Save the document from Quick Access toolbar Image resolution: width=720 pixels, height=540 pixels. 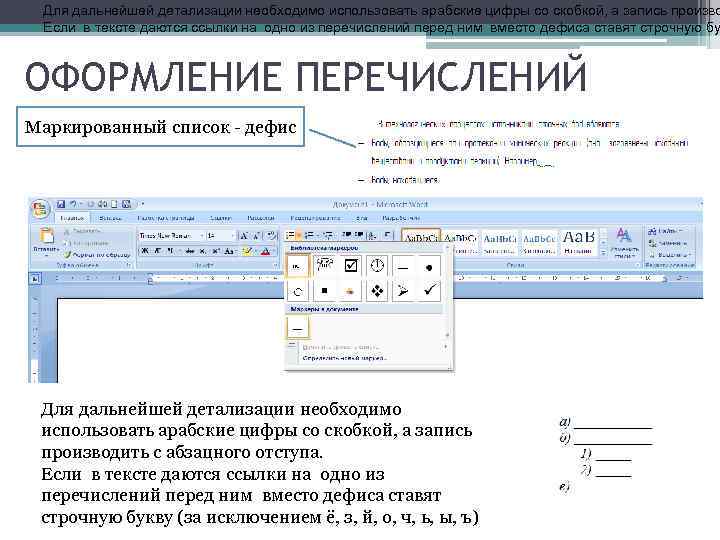[x=61, y=204]
